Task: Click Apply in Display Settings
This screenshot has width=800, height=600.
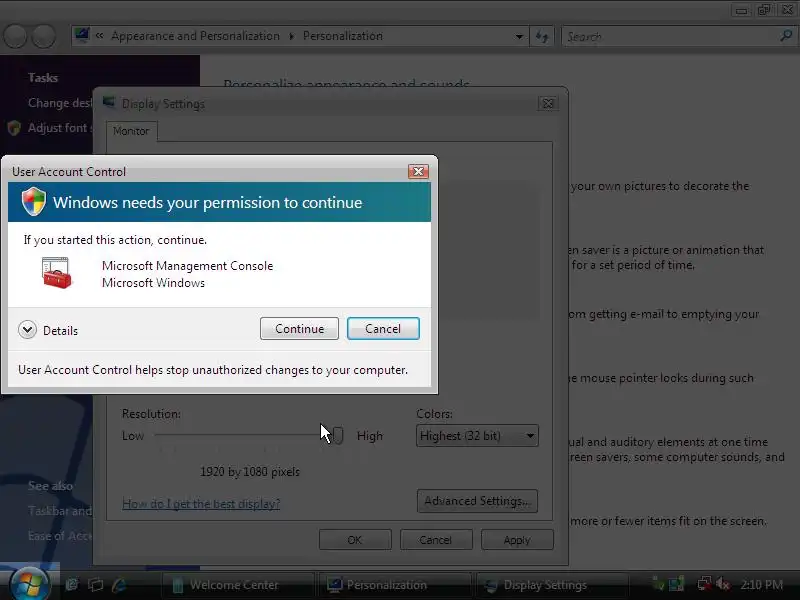Action: coord(517,540)
